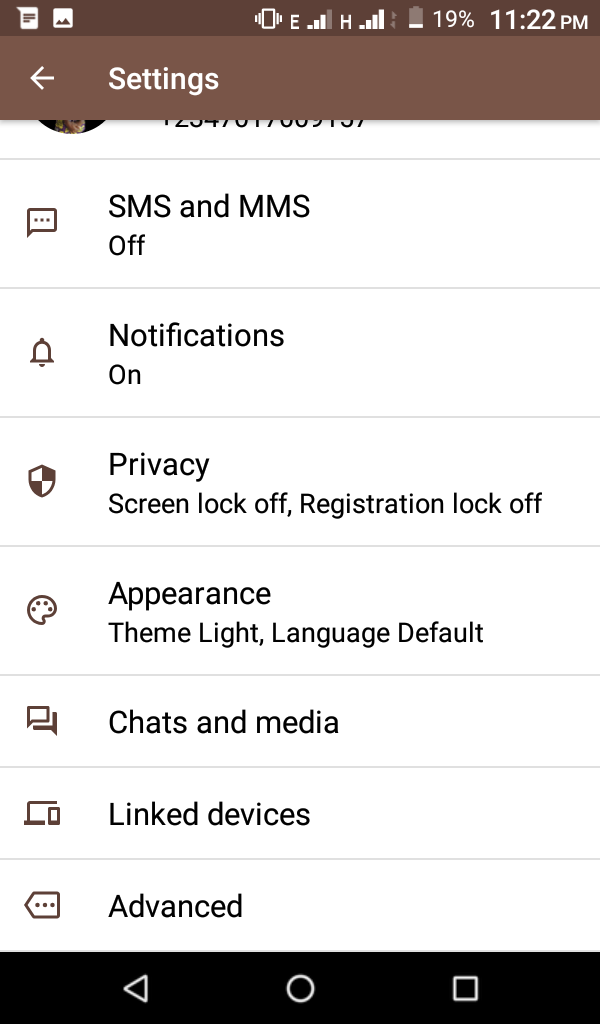Click the Linked devices icon
Screen dimensions: 600x1024
coord(43,813)
